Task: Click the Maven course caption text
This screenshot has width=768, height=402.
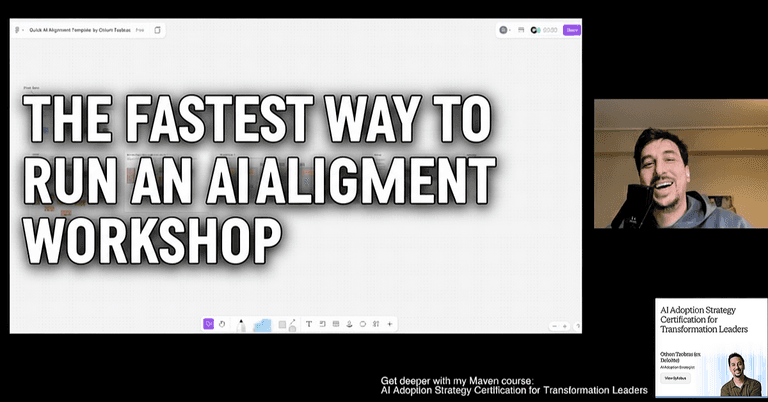Action: coord(514,386)
